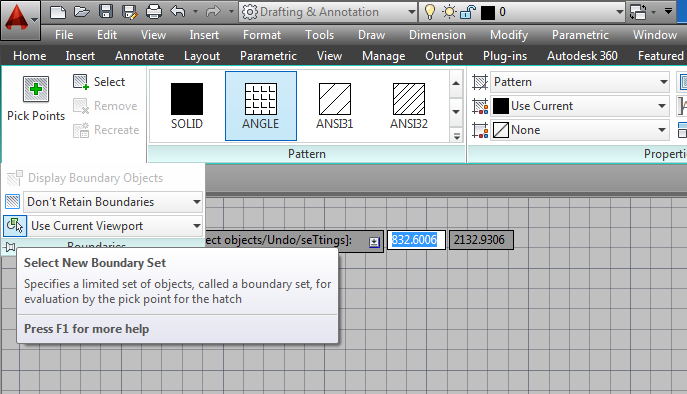Click the Open file folder icon
687x394 pixels.
click(81, 12)
